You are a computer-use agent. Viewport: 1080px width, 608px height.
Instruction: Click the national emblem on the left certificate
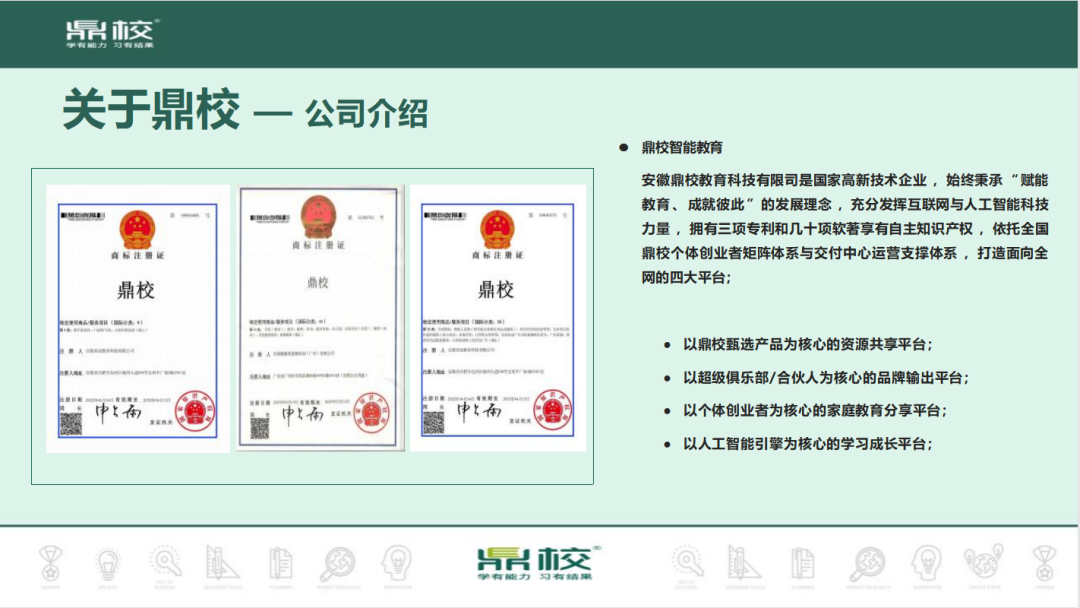(138, 230)
